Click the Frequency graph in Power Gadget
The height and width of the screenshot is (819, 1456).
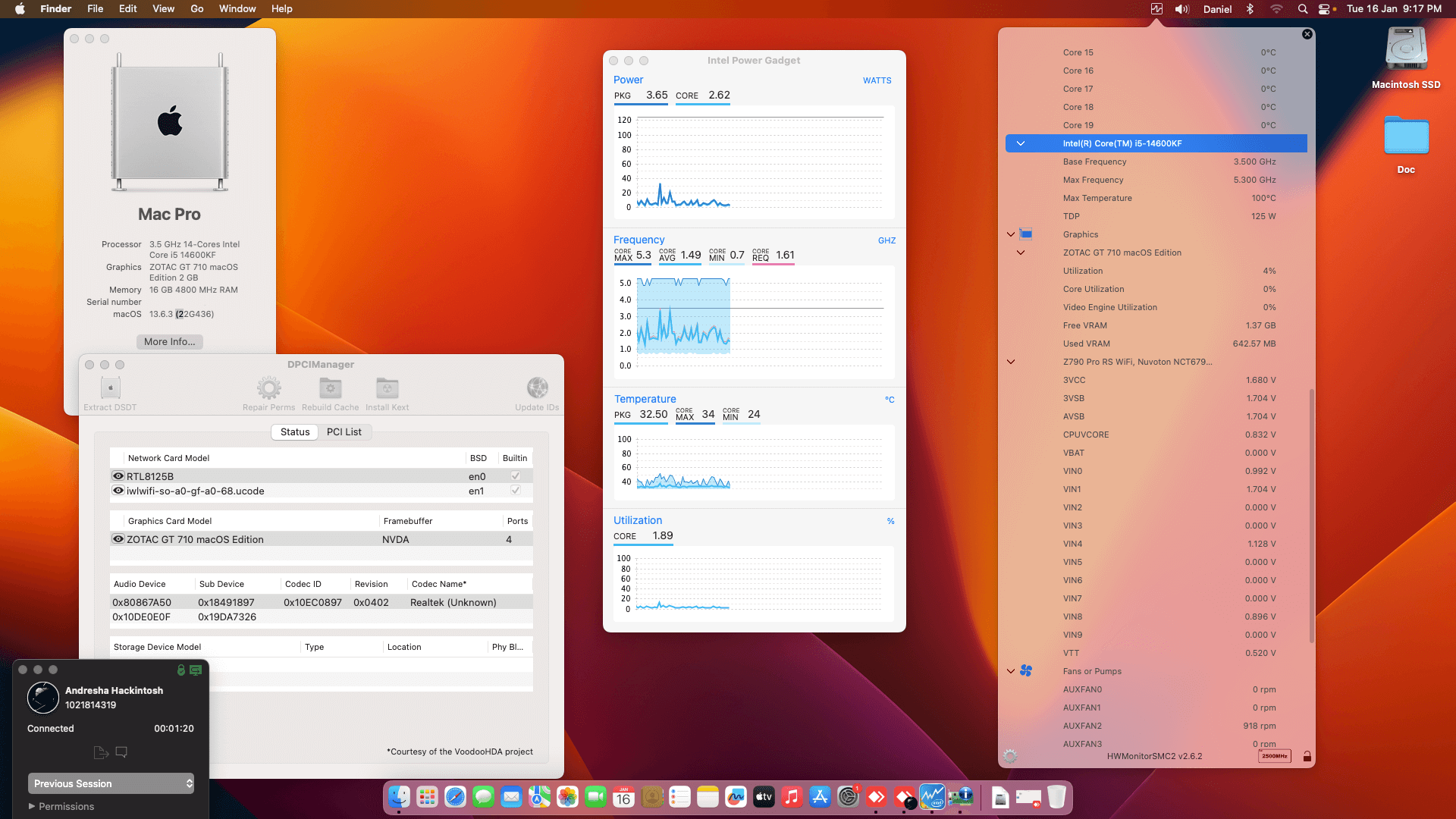[x=754, y=323]
